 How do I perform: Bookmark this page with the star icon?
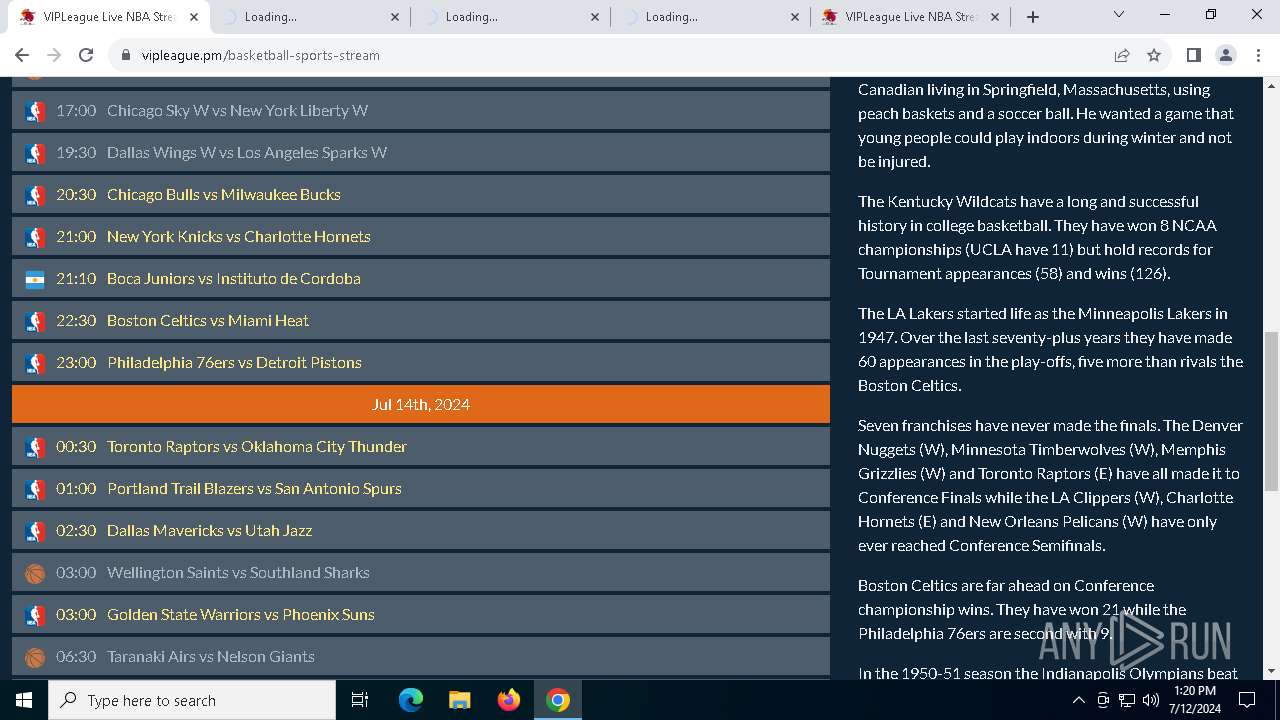click(x=1154, y=55)
